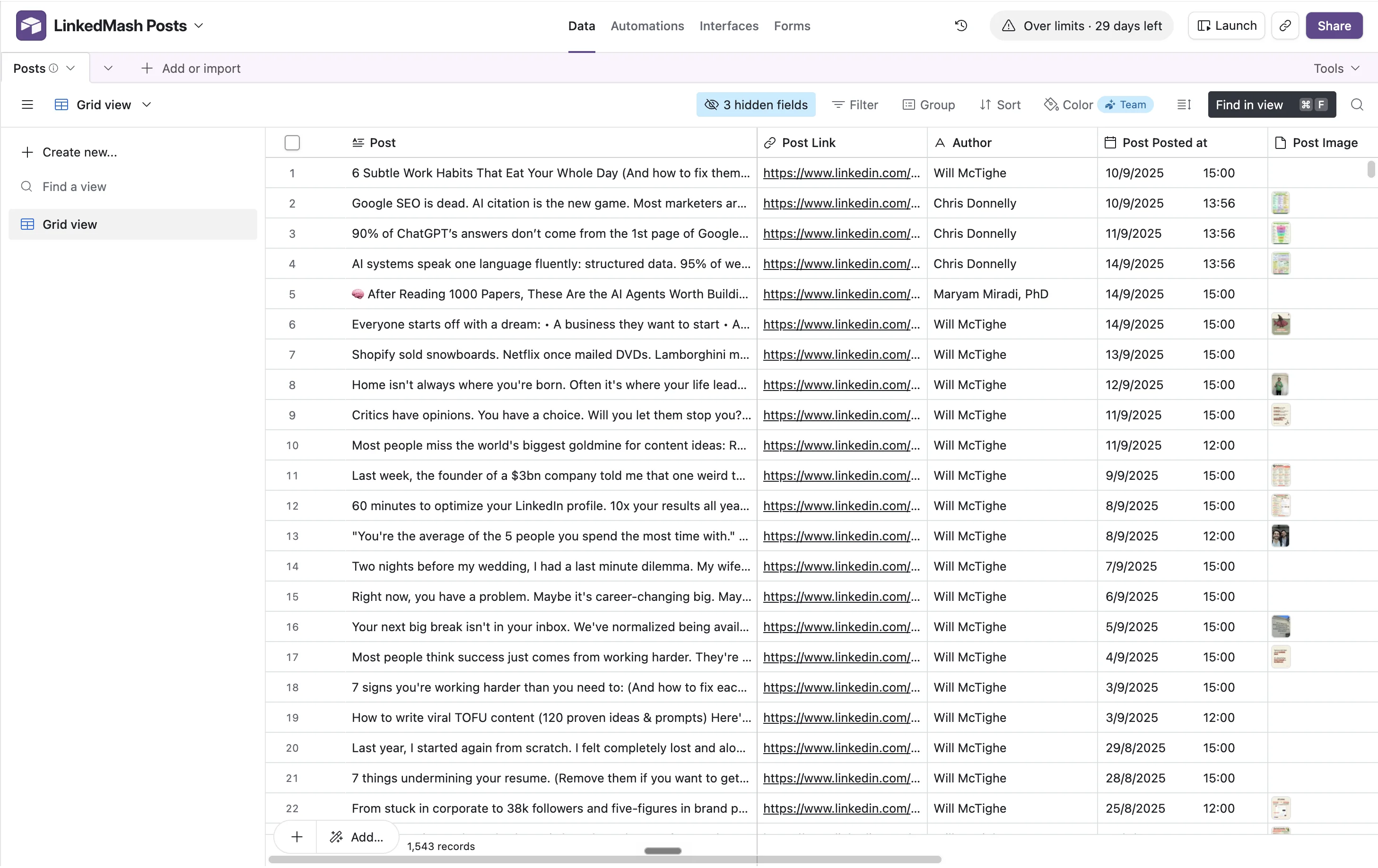Open row 22 LinkedIn post link
This screenshot has width=1378, height=868.
pyautogui.click(x=841, y=808)
